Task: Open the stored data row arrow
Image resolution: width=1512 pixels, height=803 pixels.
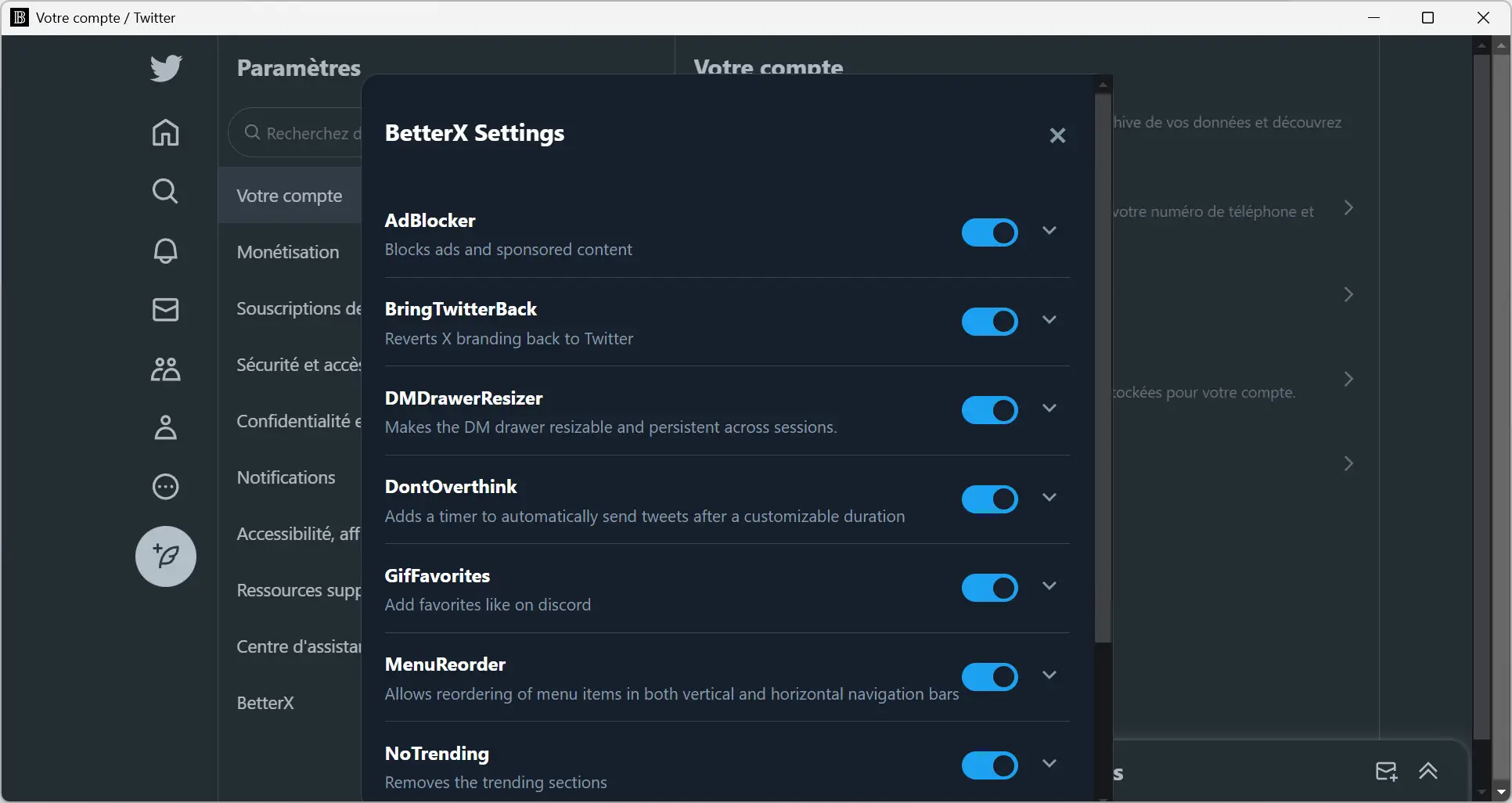Action: pos(1348,380)
